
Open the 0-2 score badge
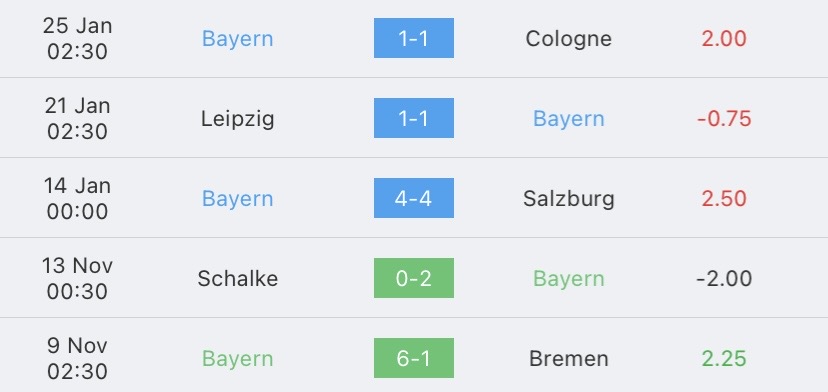coord(413,278)
